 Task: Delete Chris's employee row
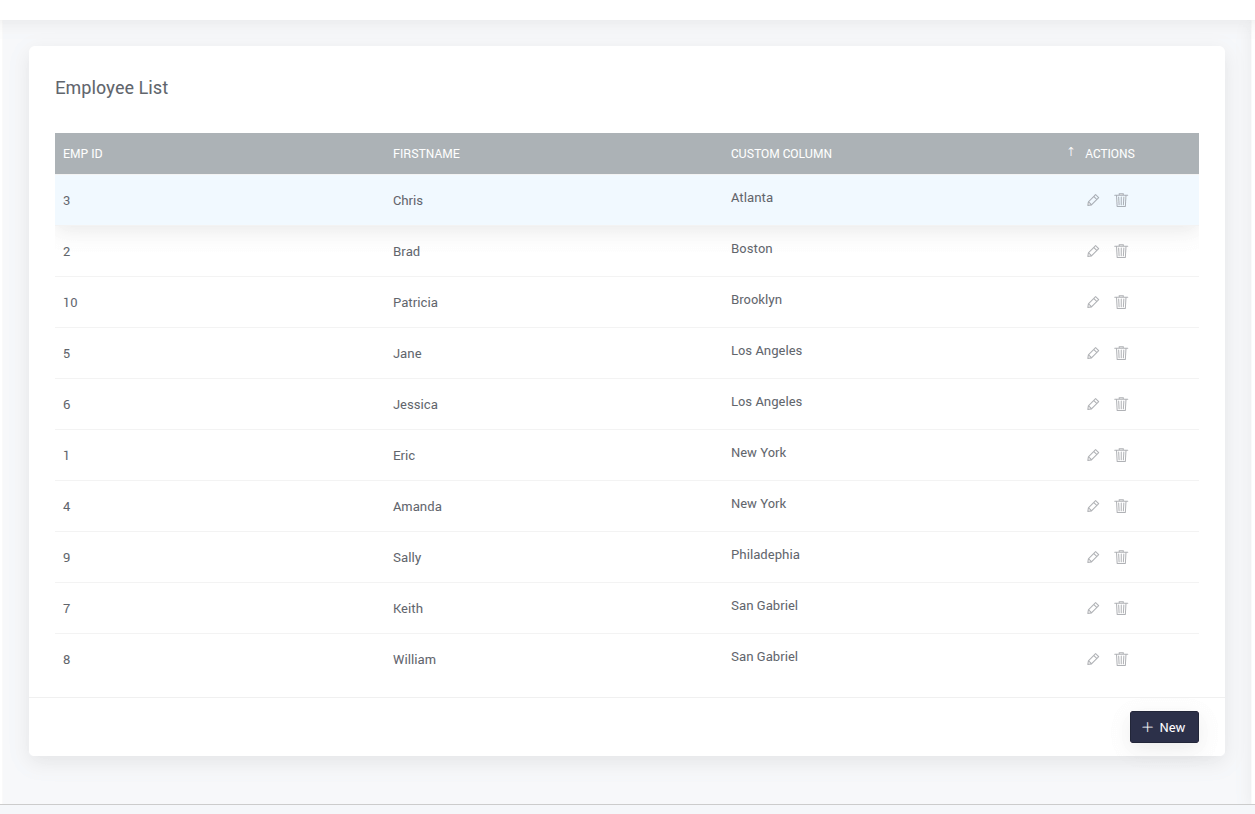1121,200
